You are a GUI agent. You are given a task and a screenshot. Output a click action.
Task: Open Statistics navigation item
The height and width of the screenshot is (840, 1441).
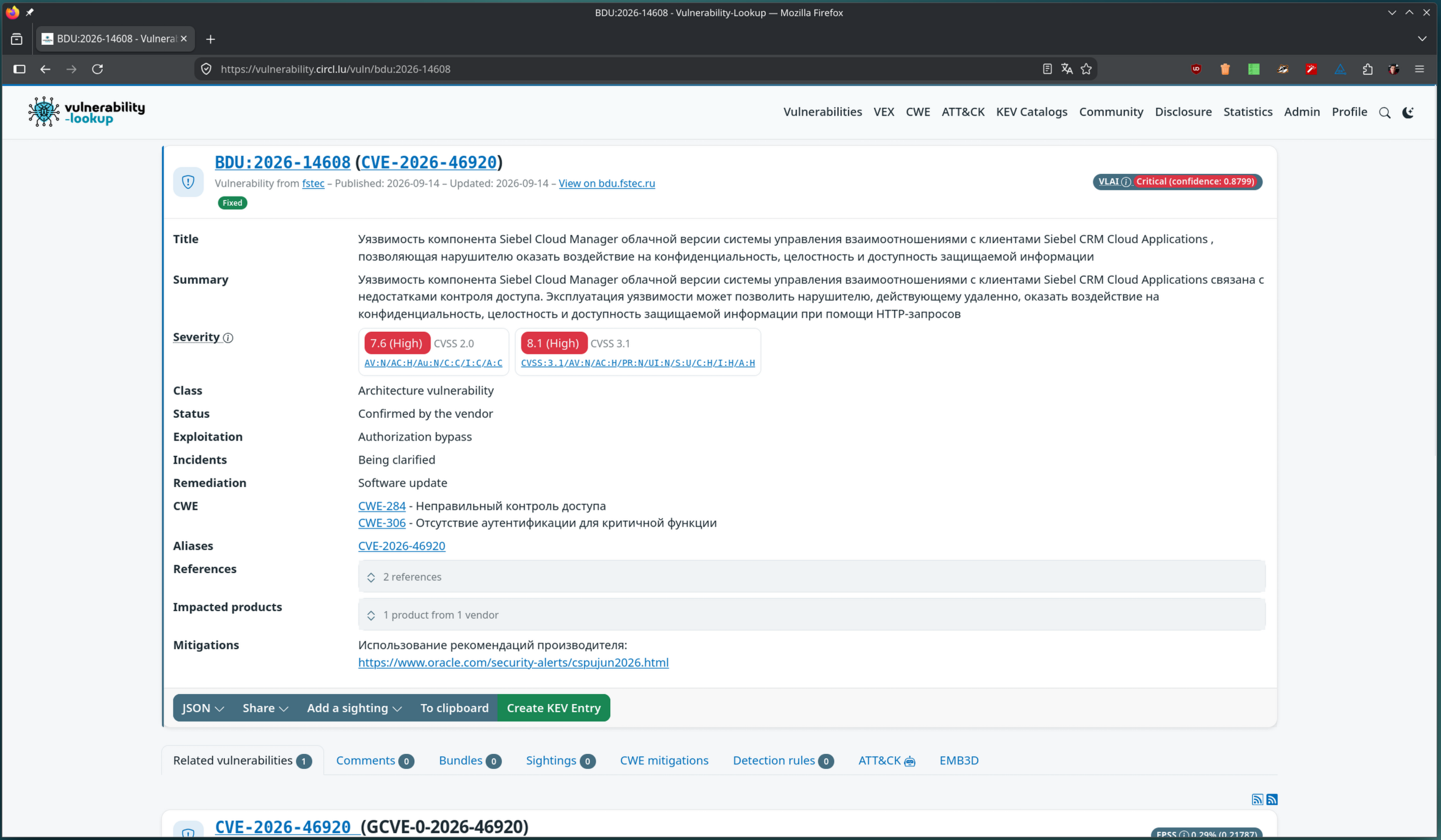(1248, 112)
